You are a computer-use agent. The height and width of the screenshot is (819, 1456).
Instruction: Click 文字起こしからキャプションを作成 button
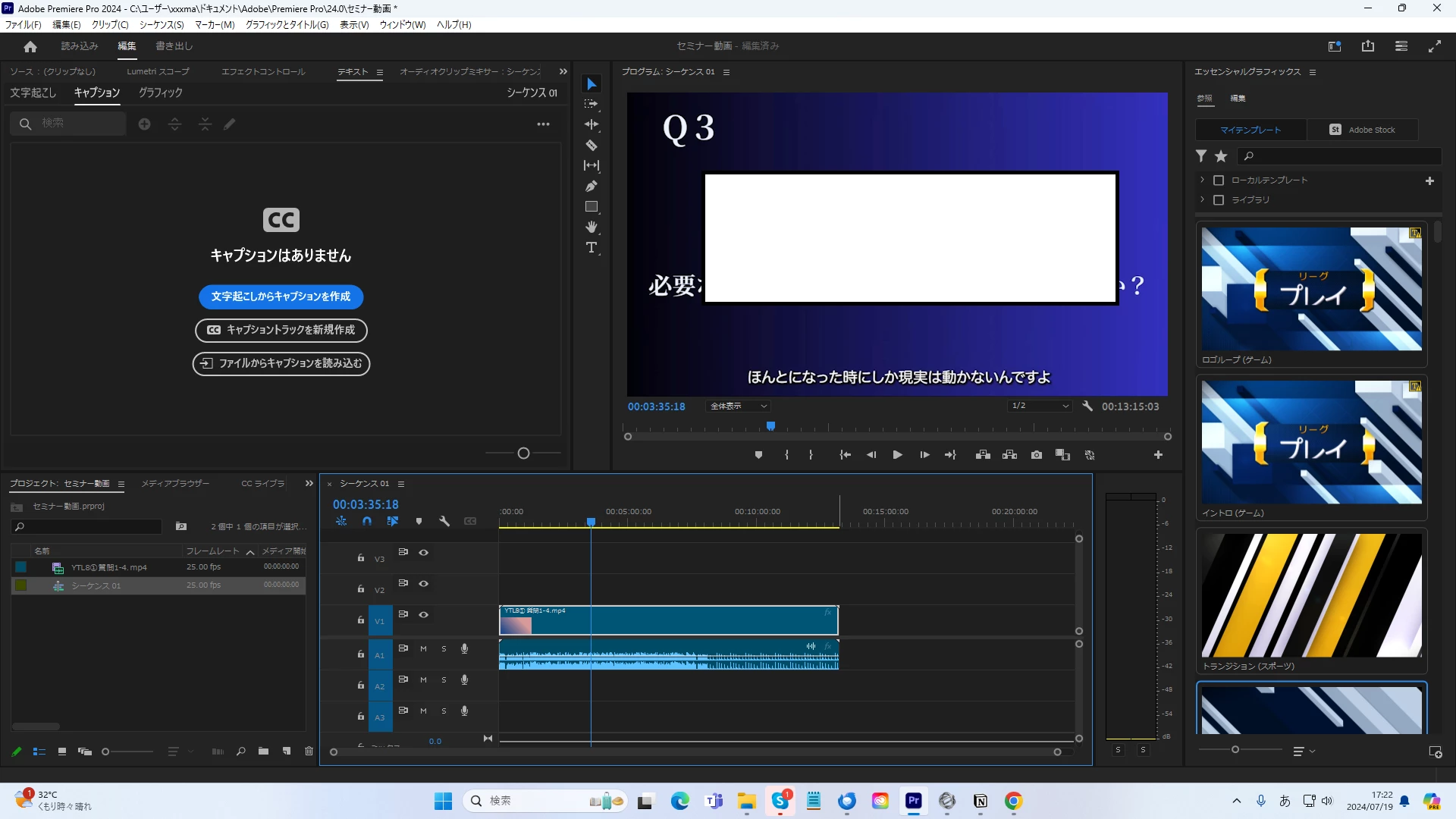[281, 297]
